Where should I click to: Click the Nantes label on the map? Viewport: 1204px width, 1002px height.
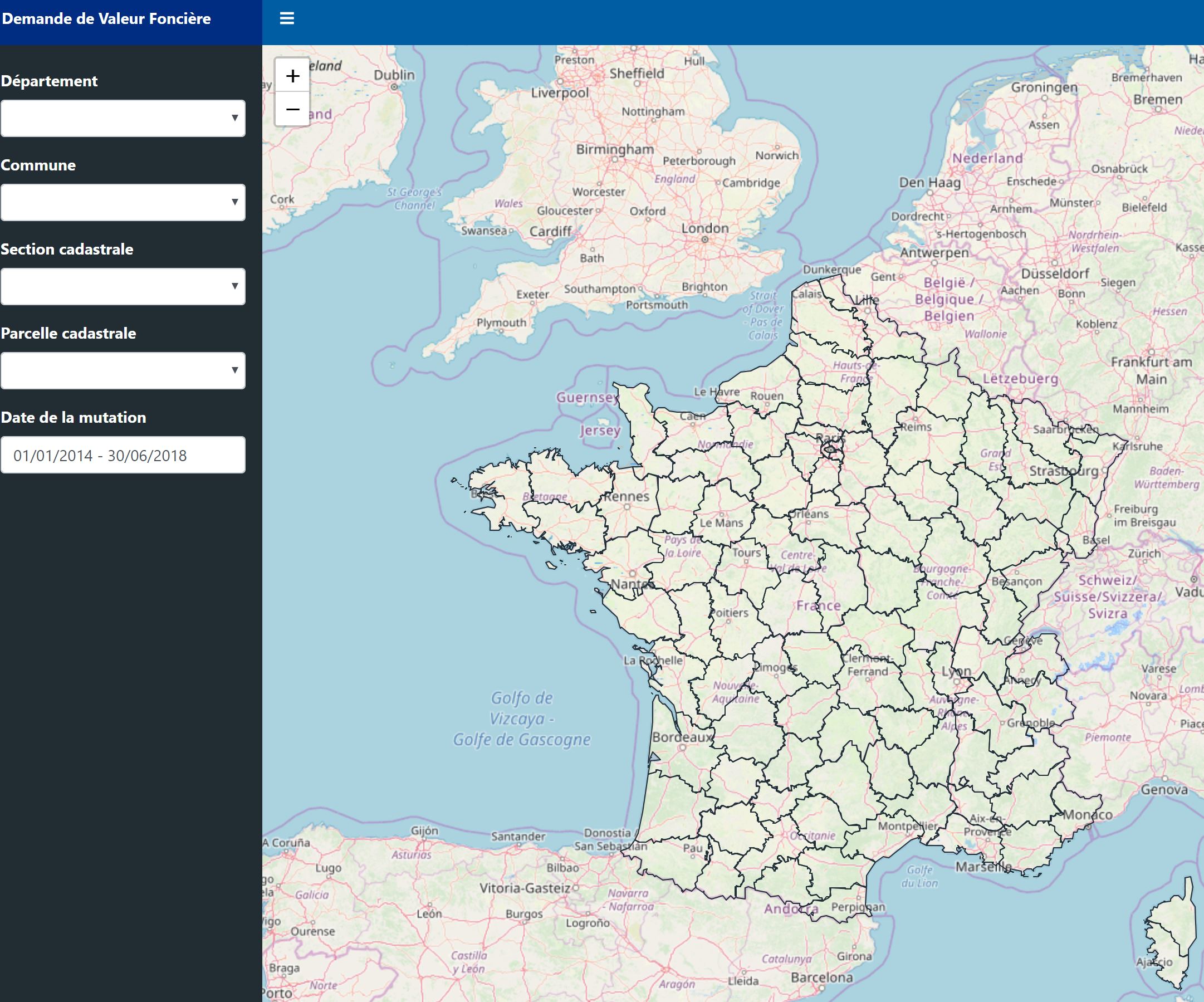tap(633, 584)
